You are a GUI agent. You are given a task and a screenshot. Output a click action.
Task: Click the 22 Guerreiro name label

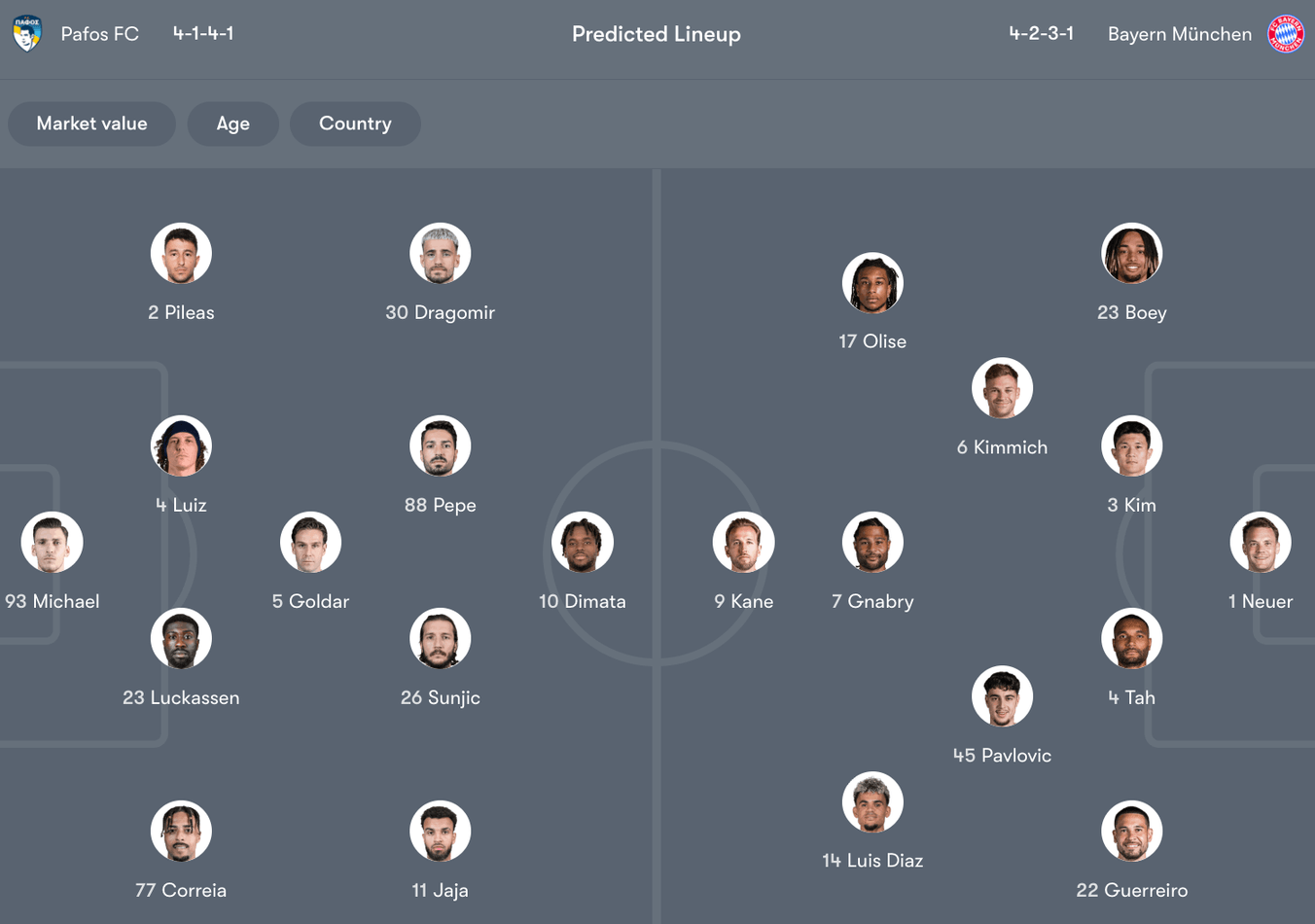coord(1131,890)
